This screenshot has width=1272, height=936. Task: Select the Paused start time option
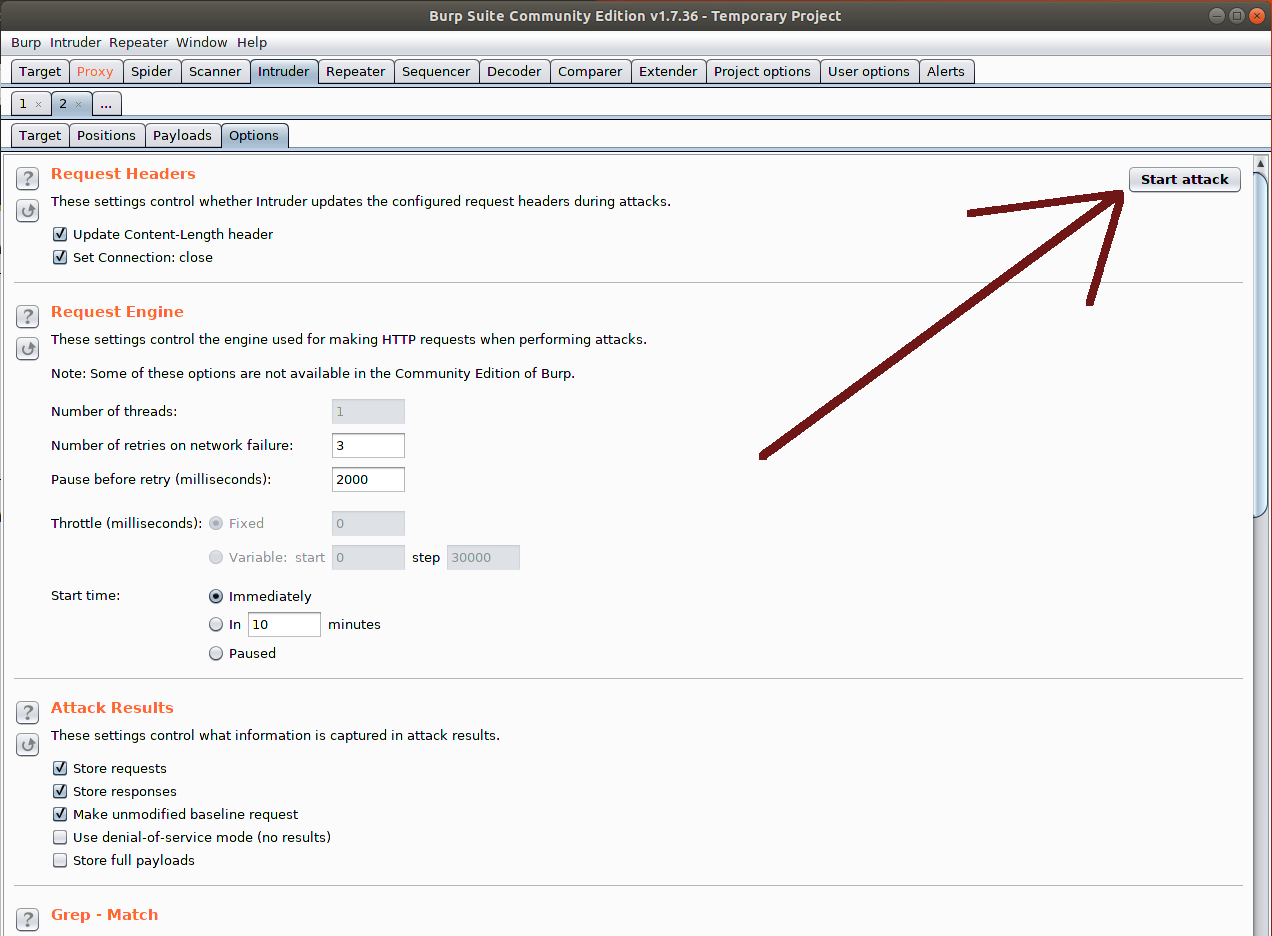point(216,653)
